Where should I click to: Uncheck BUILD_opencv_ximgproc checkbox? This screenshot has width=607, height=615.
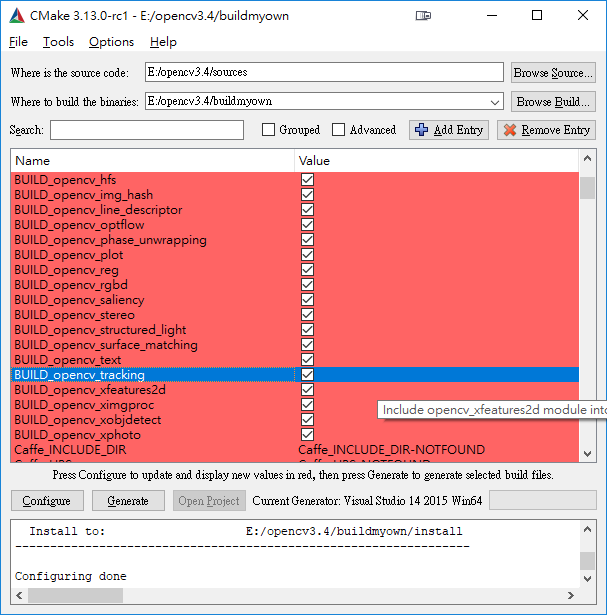(x=307, y=404)
